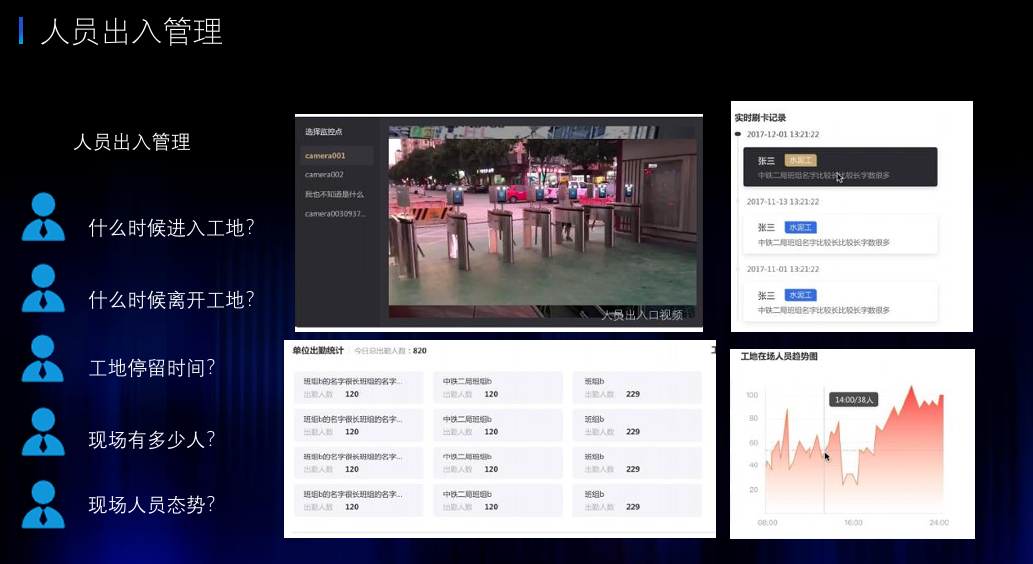Click the question 现场人员态势?
Image resolution: width=1033 pixels, height=564 pixels.
click(x=152, y=505)
